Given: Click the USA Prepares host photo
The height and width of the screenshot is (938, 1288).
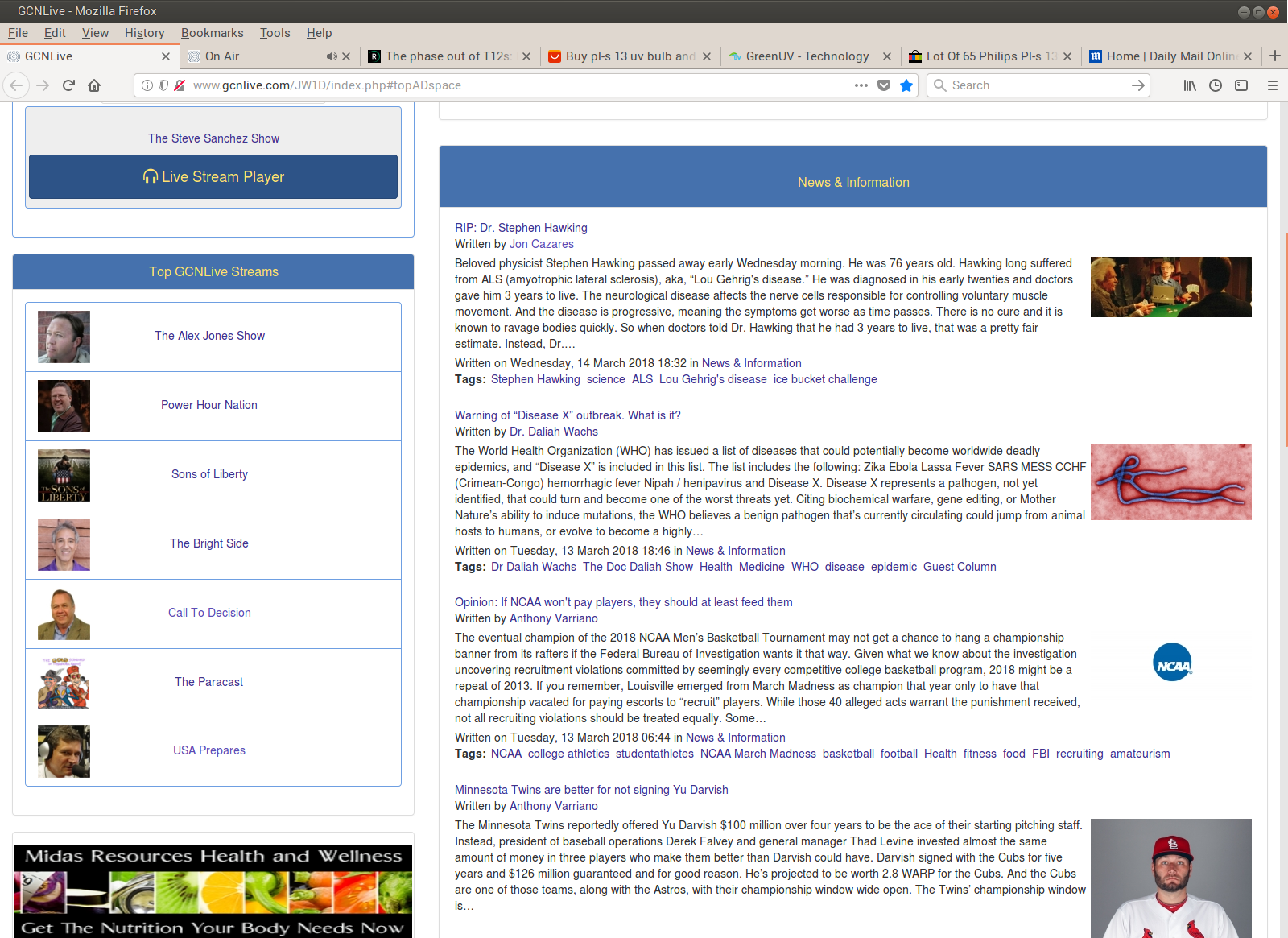Looking at the screenshot, I should (64, 752).
